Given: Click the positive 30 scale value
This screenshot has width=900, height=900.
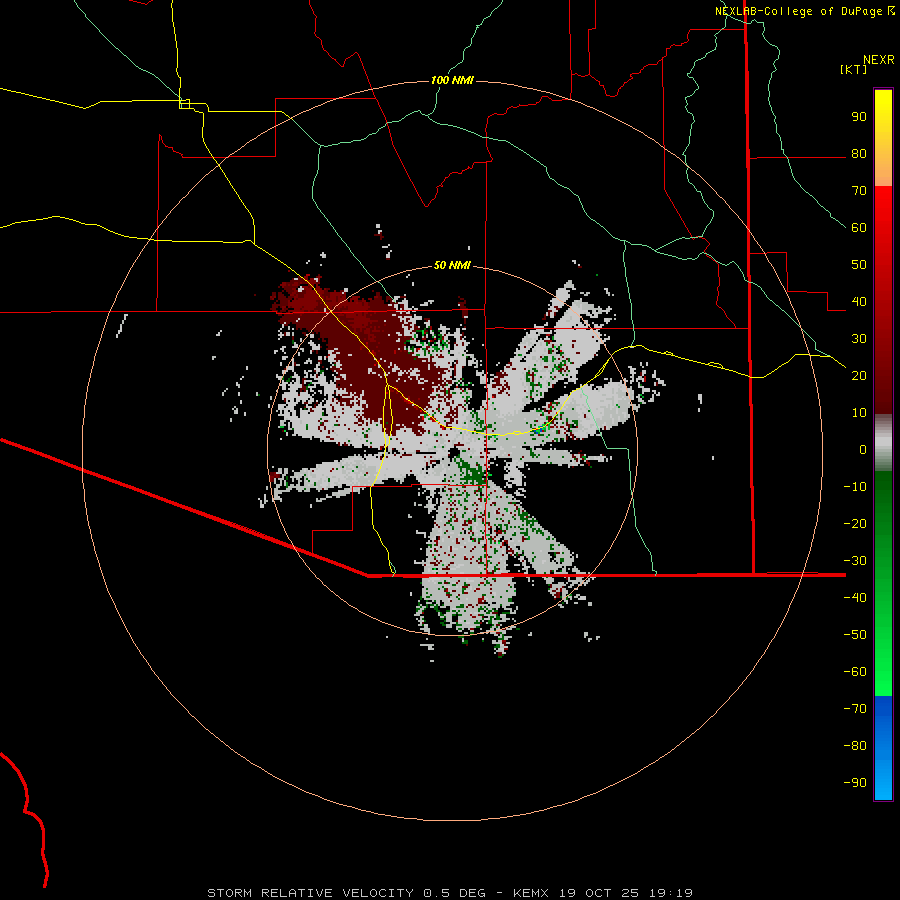Looking at the screenshot, I should pos(859,339).
